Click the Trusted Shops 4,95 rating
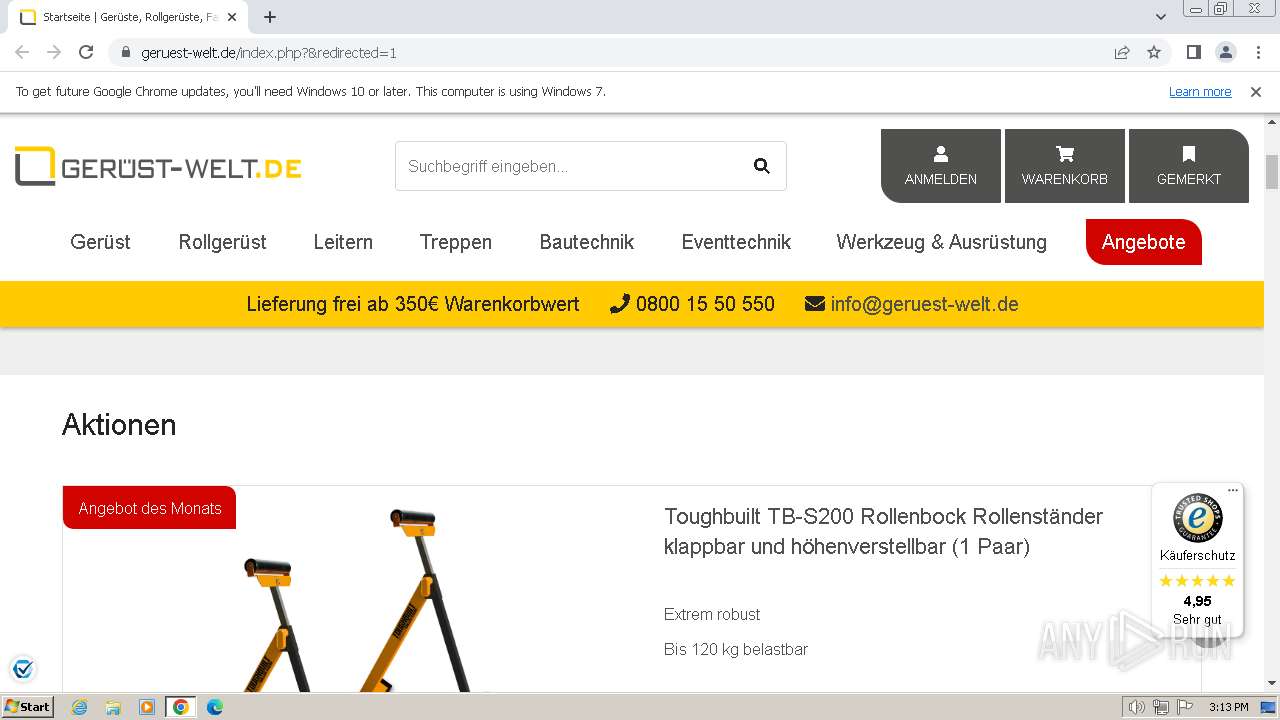The image size is (1280, 720). (x=1197, y=601)
